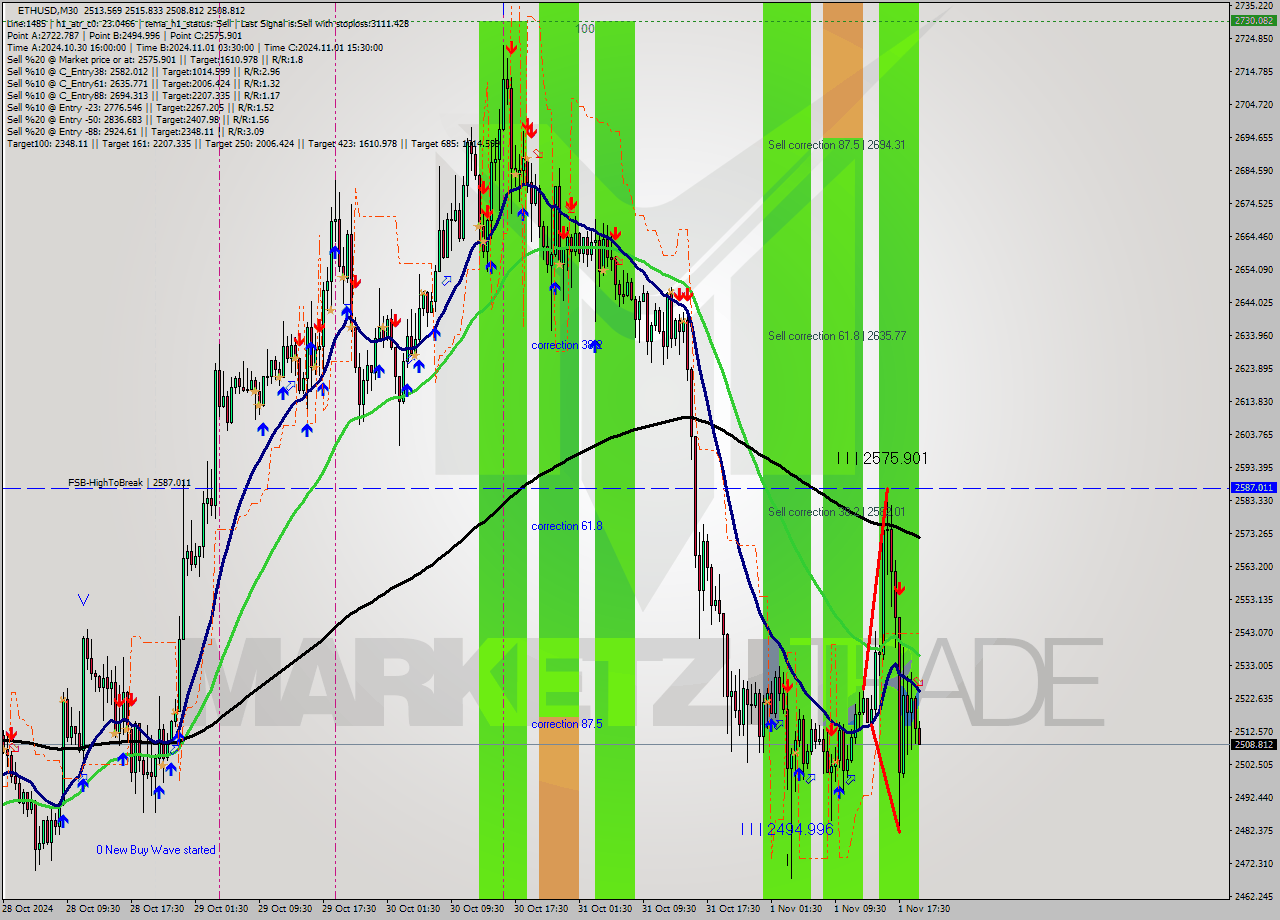1280x920 pixels.
Task: Click the 'Sell %10 @ C_Entry88' line
Action: [143, 95]
